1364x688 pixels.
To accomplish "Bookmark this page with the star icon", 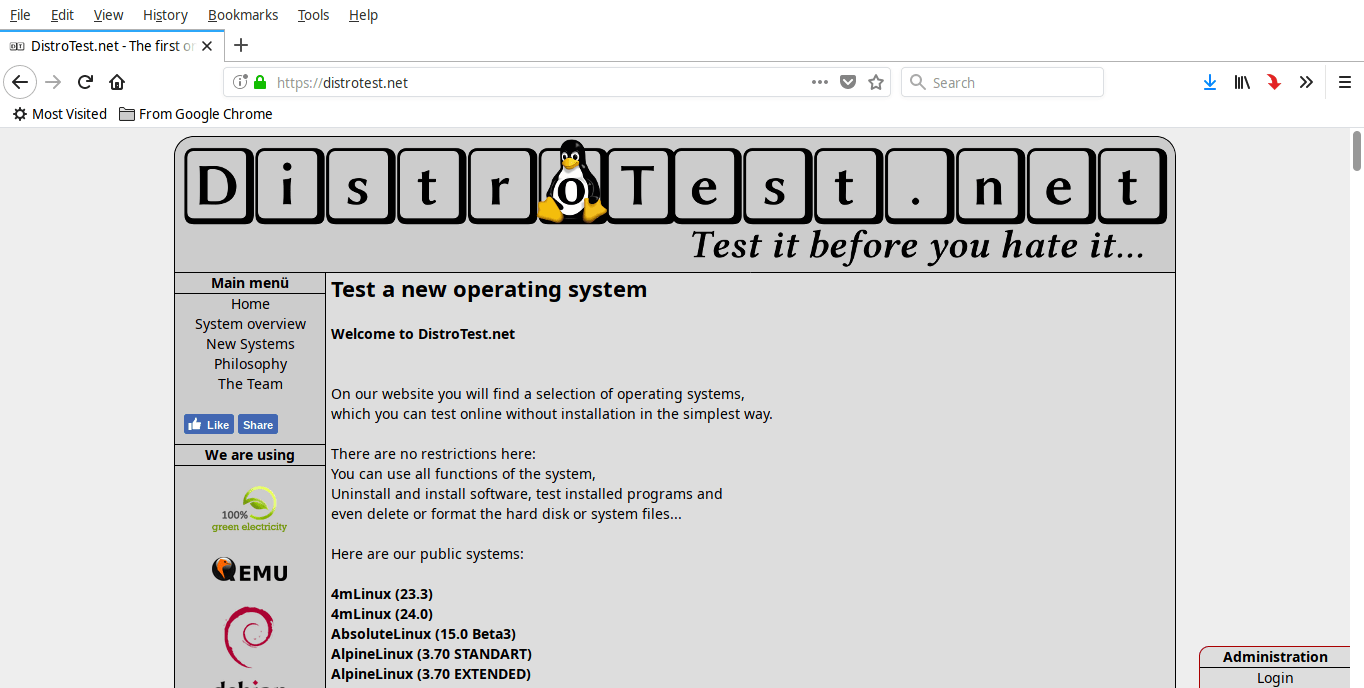I will [x=875, y=82].
